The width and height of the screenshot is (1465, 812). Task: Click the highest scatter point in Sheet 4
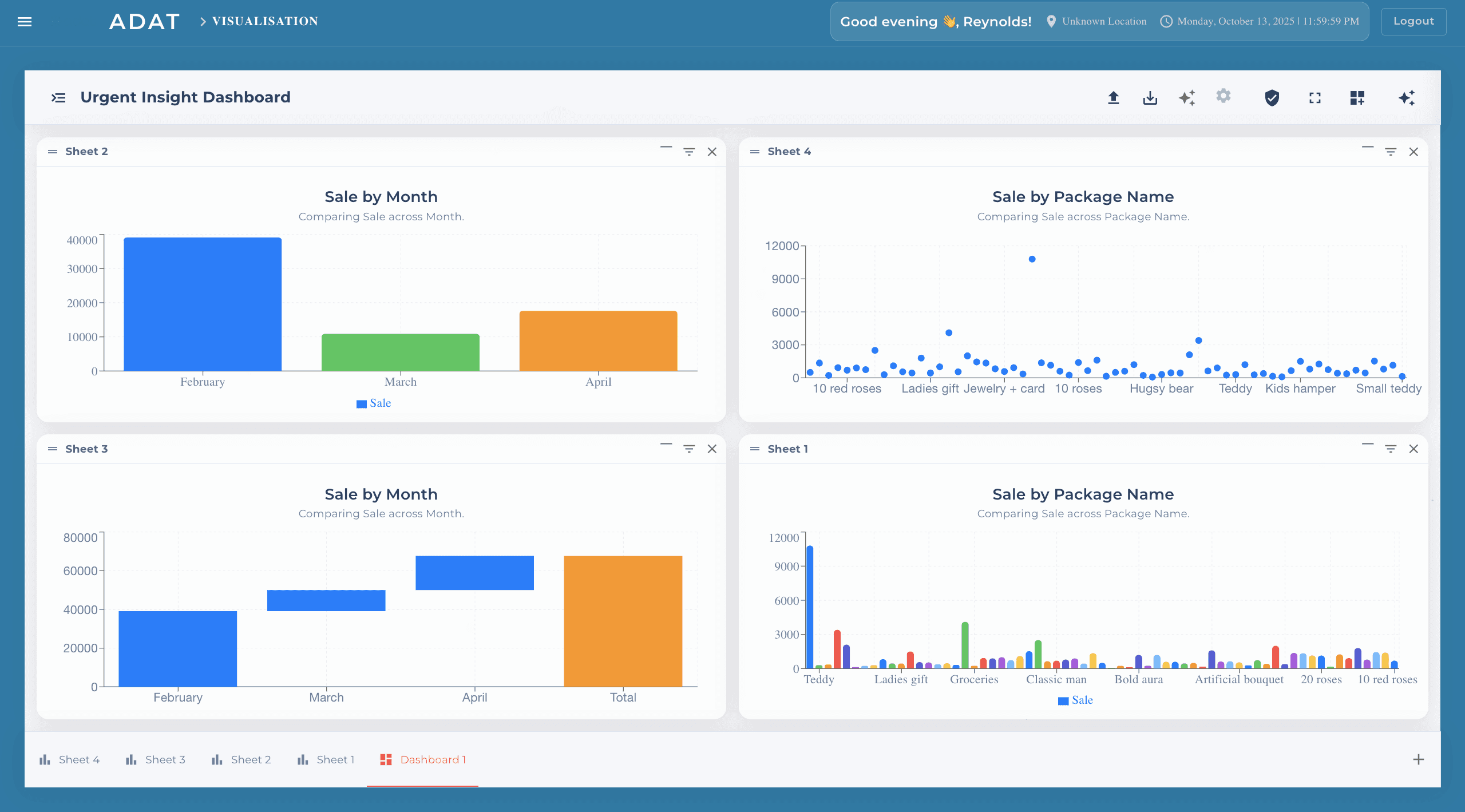click(1032, 259)
